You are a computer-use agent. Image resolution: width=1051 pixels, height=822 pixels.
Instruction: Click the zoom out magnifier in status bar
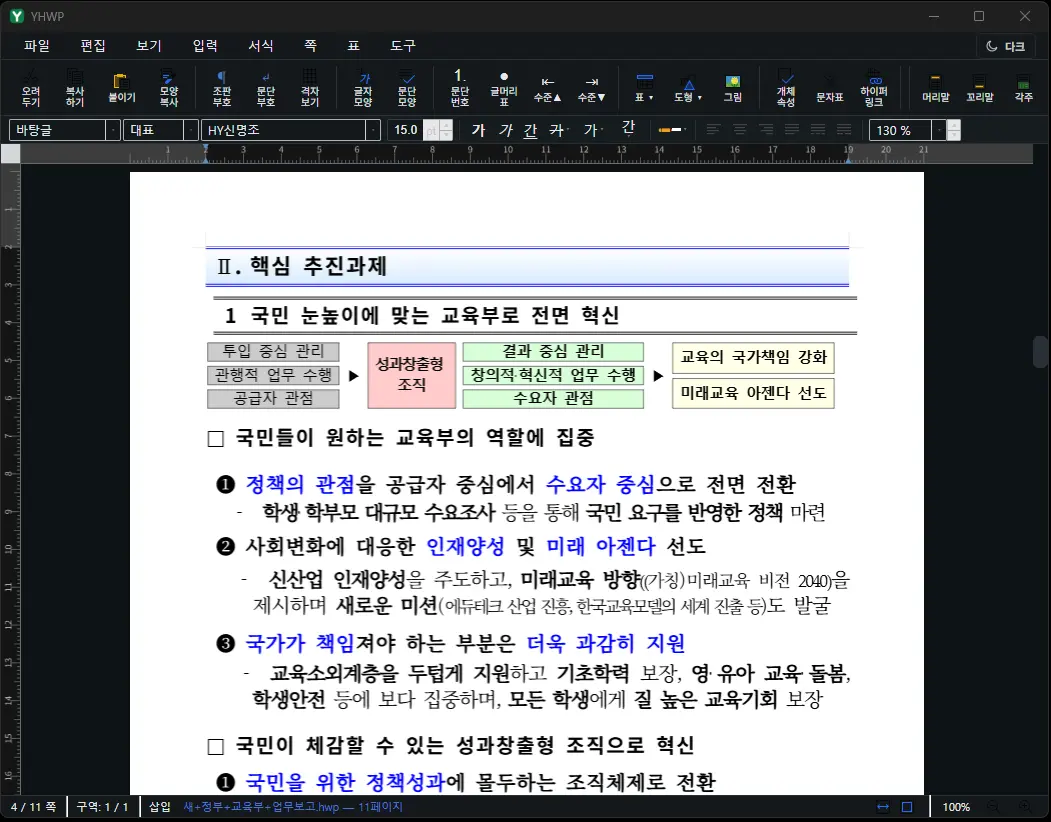coord(993,807)
